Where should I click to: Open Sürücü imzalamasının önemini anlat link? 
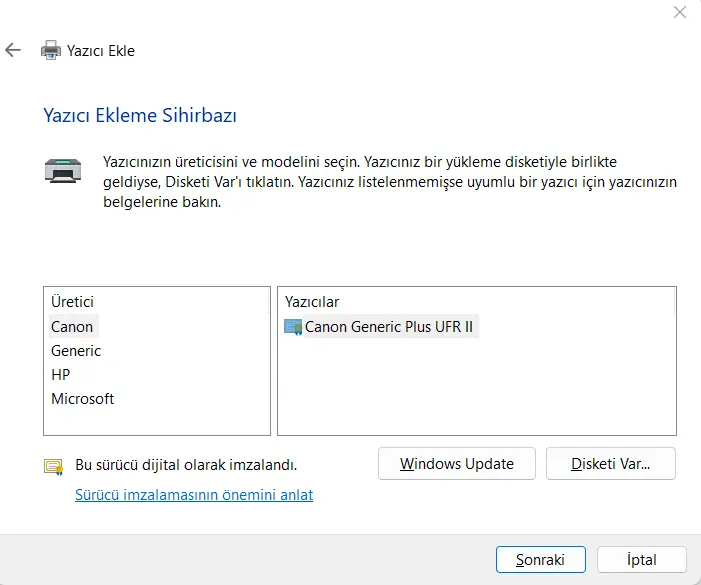coord(194,495)
